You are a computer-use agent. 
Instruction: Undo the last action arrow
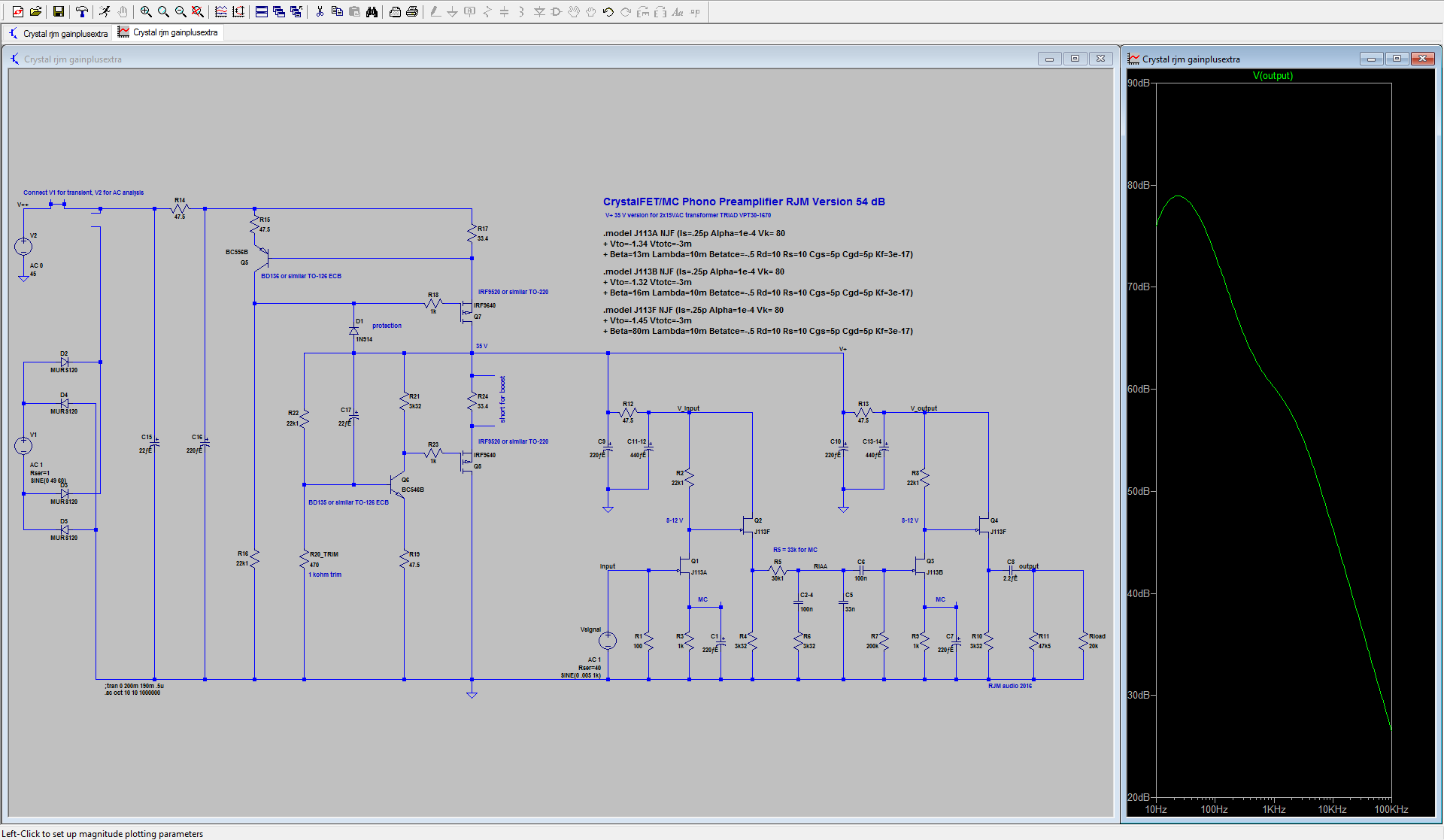[608, 11]
